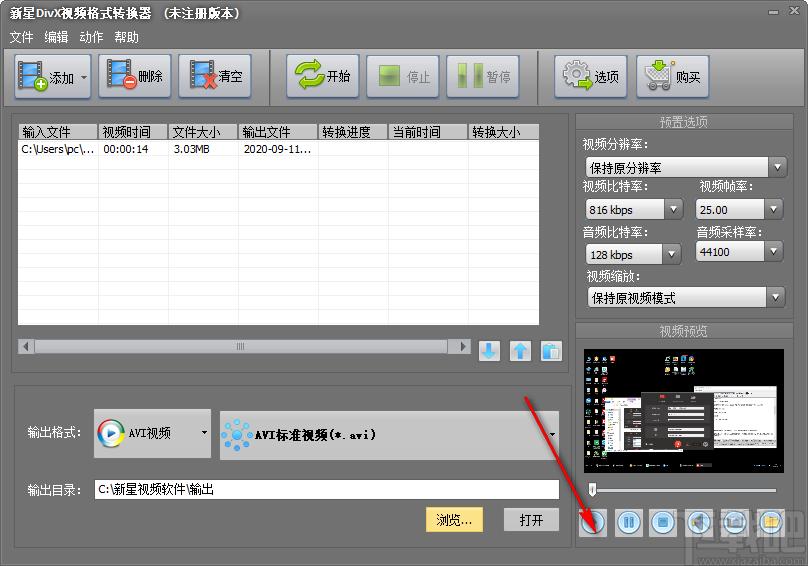The width and height of the screenshot is (808, 566).
Task: Select the C:\Users\pc\... file row
Action: coord(278,149)
